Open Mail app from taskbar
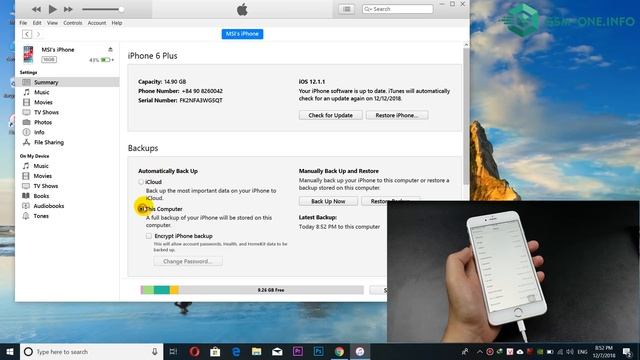Image resolution: width=640 pixels, height=360 pixels. click(277, 351)
